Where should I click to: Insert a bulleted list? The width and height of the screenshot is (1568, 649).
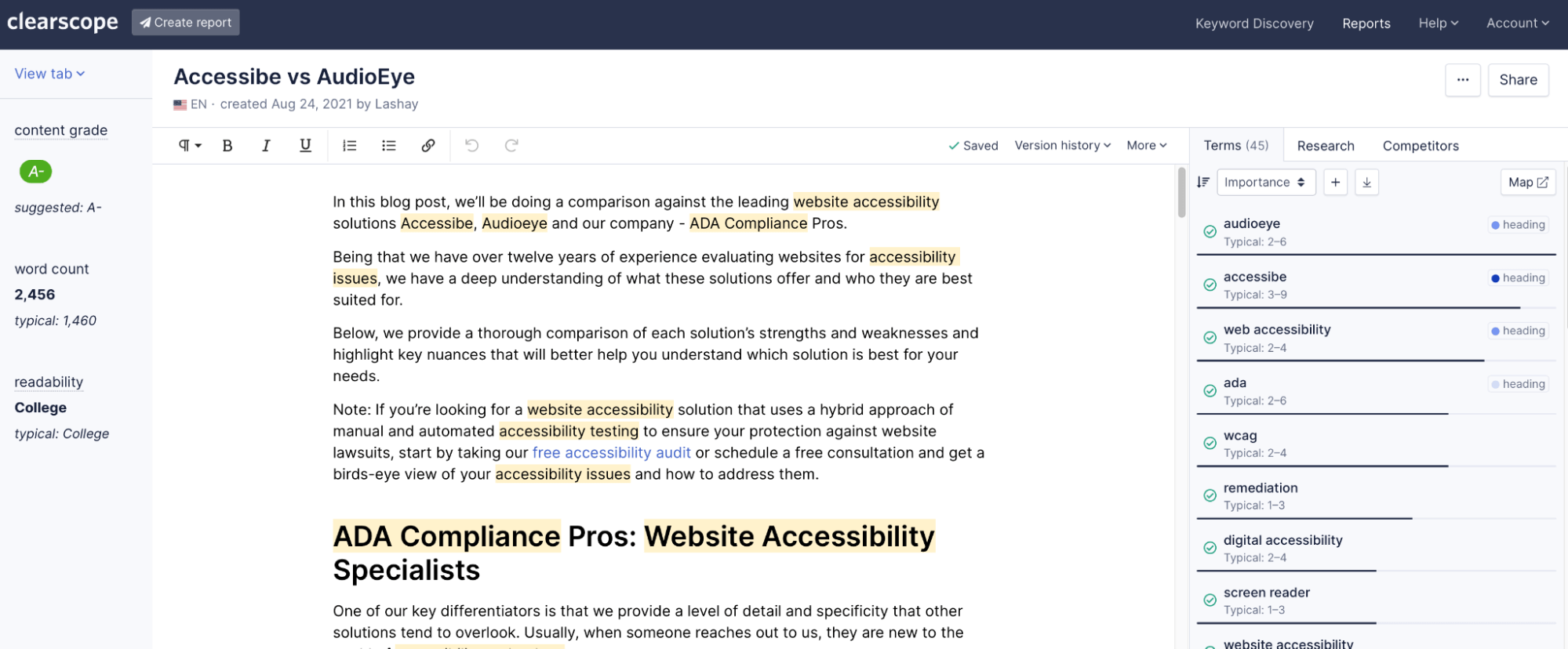coord(389,146)
